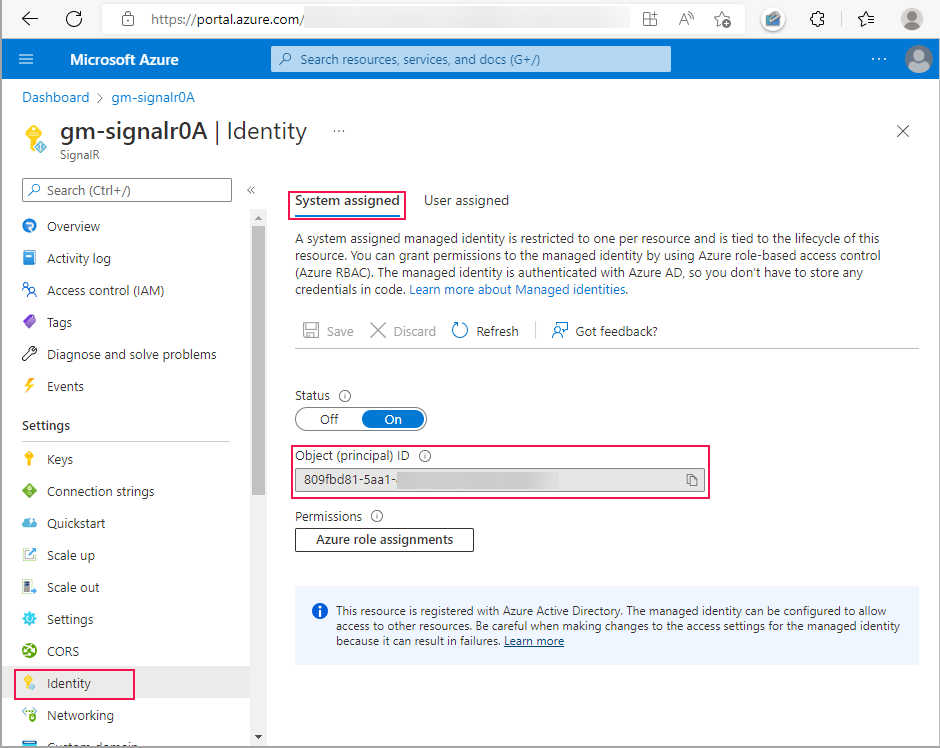Copy the Object (principal) ID
940x748 pixels.
click(691, 480)
